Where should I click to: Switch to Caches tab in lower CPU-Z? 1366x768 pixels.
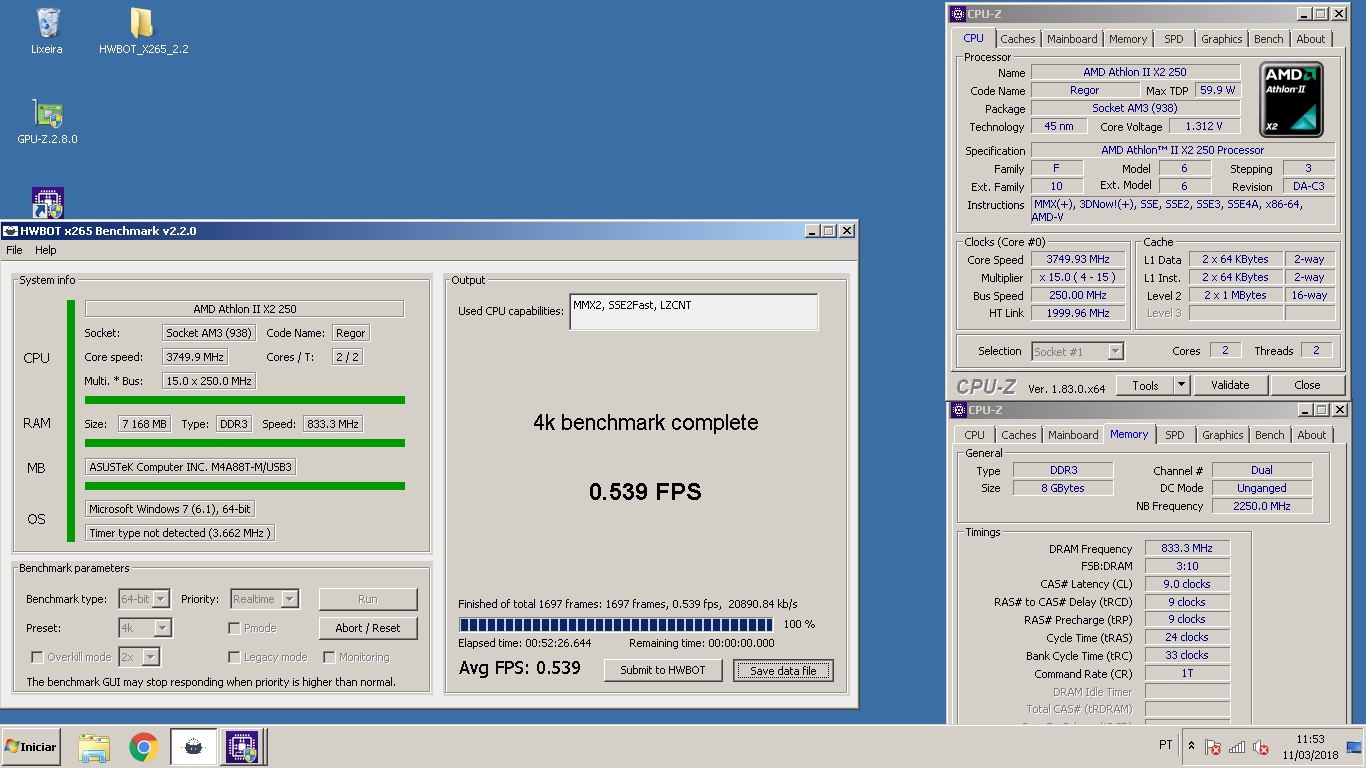tap(1019, 435)
